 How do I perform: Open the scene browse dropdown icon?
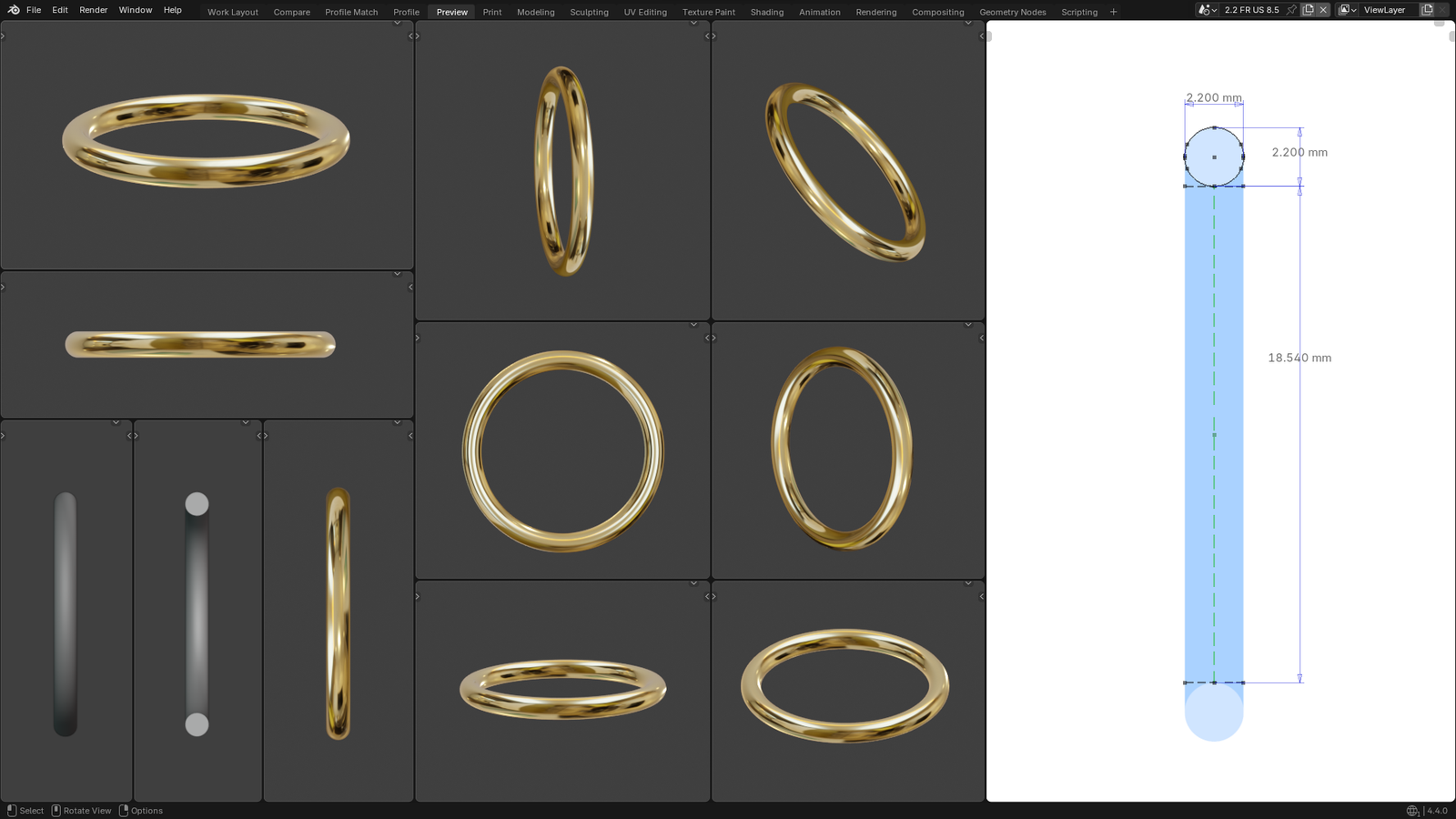[1207, 10]
